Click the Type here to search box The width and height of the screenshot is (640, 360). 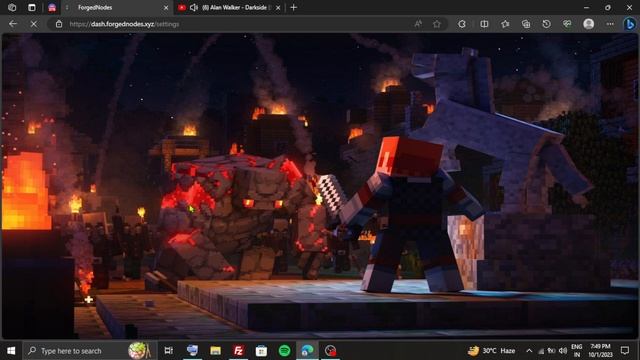(x=90, y=351)
